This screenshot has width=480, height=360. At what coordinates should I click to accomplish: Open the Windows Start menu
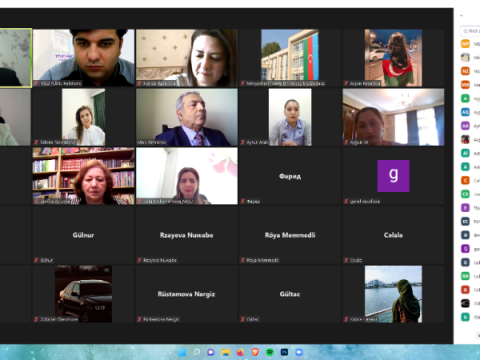[182, 352]
